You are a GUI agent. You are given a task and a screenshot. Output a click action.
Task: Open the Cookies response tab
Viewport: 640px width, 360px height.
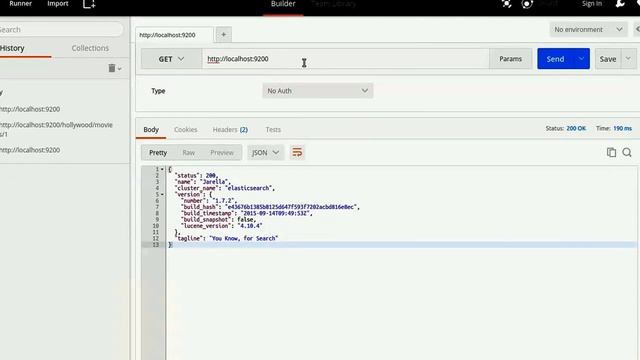(x=186, y=129)
